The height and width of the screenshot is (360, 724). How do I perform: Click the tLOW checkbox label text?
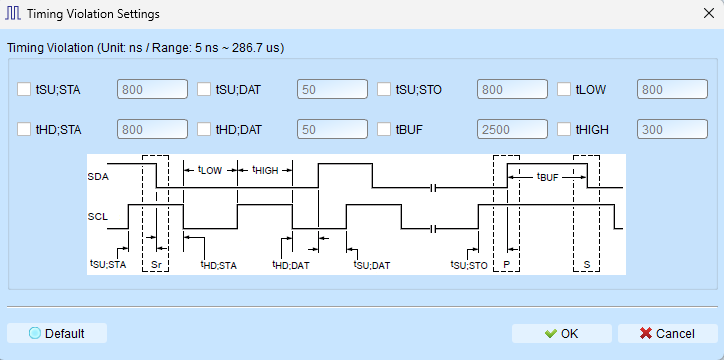pyautogui.click(x=591, y=90)
